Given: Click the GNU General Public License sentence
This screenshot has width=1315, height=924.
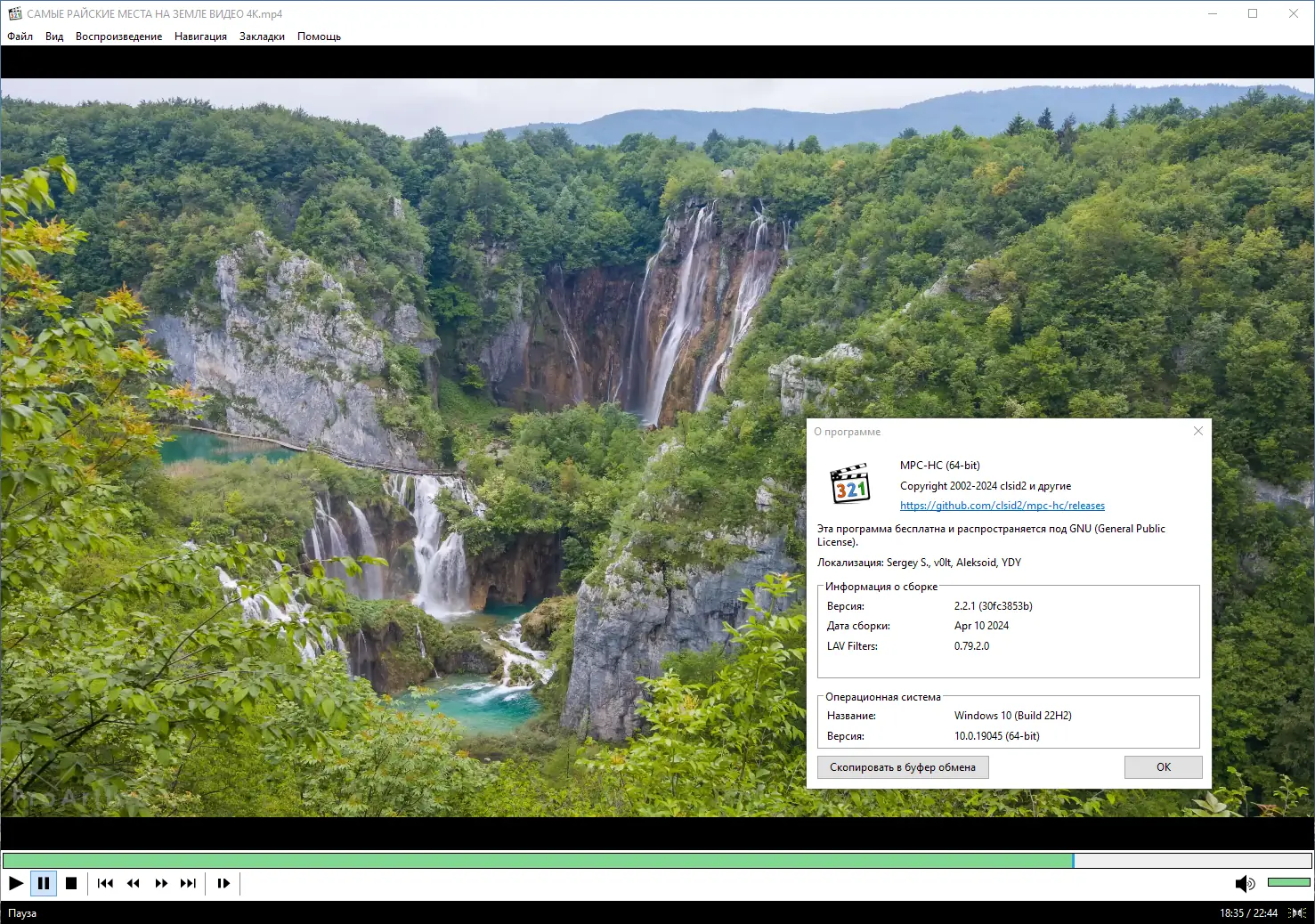Looking at the screenshot, I should point(991,535).
